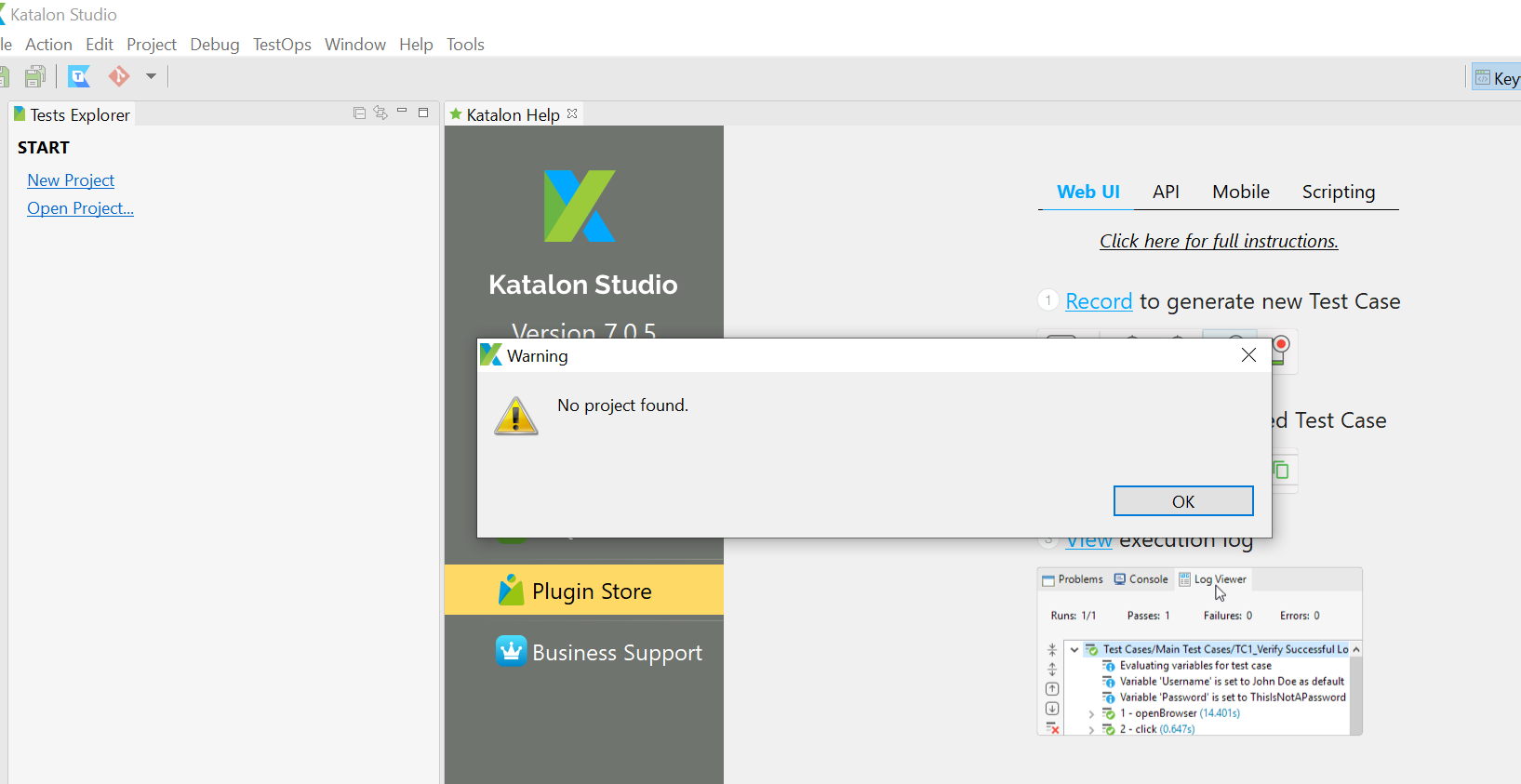Click the Plugin Store icon
This screenshot has height=784, width=1521.
point(511,591)
